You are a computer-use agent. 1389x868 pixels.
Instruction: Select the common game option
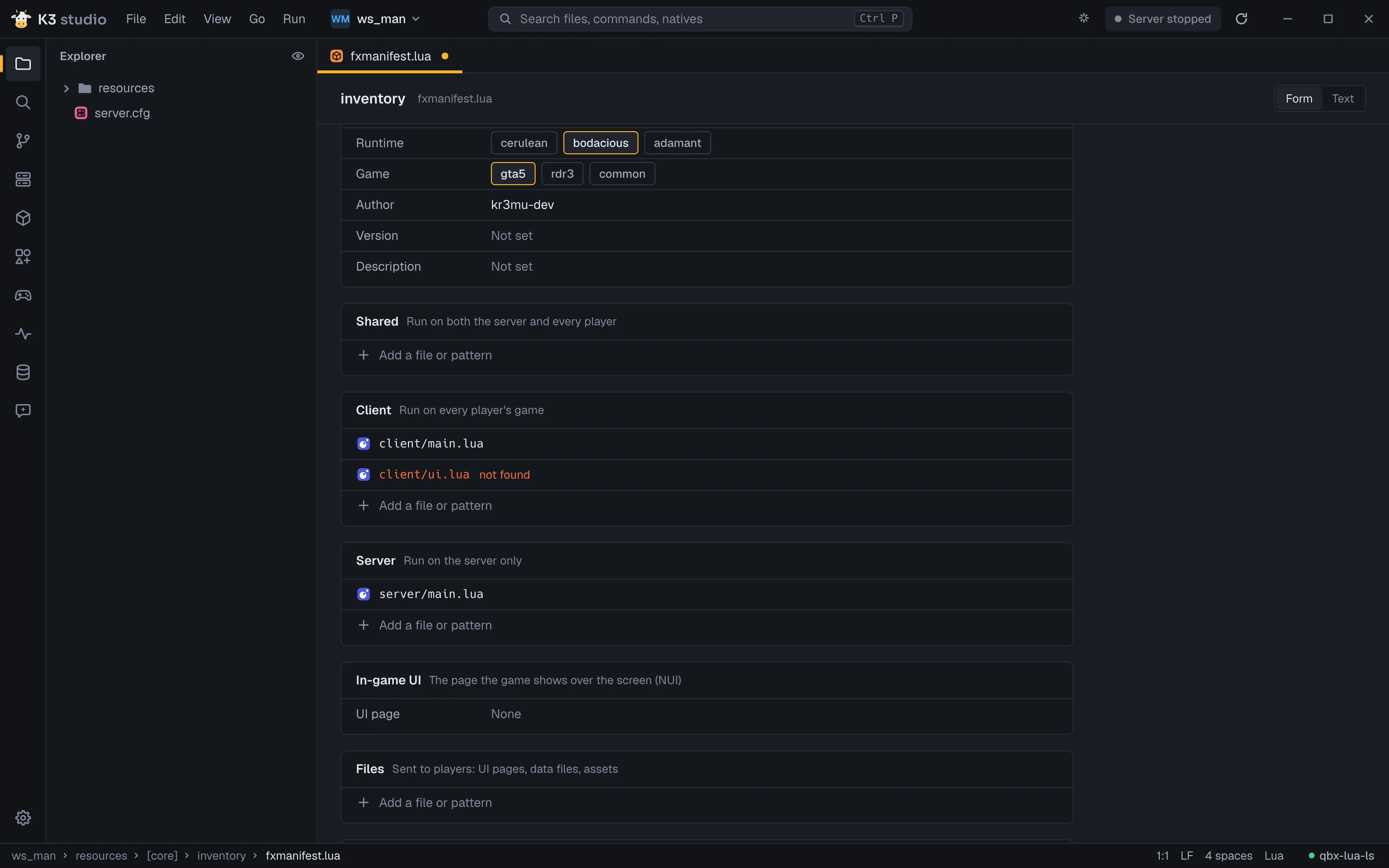click(x=622, y=174)
